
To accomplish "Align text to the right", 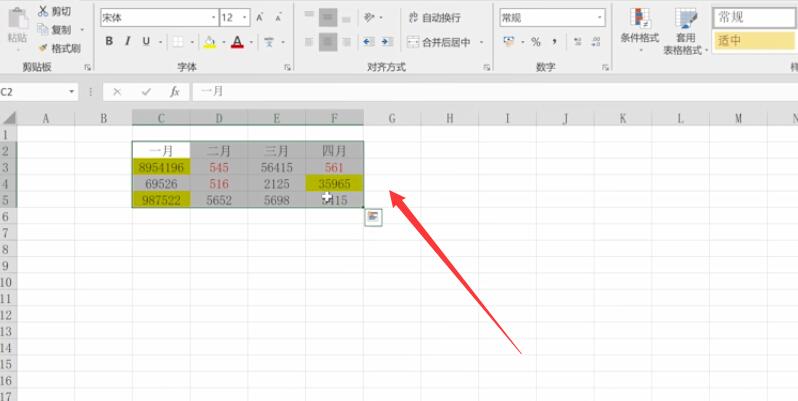I will 347,42.
